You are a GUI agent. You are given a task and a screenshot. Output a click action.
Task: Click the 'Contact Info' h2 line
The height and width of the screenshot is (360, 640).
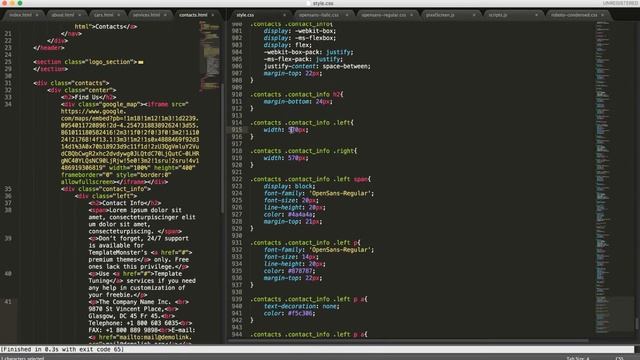125,203
